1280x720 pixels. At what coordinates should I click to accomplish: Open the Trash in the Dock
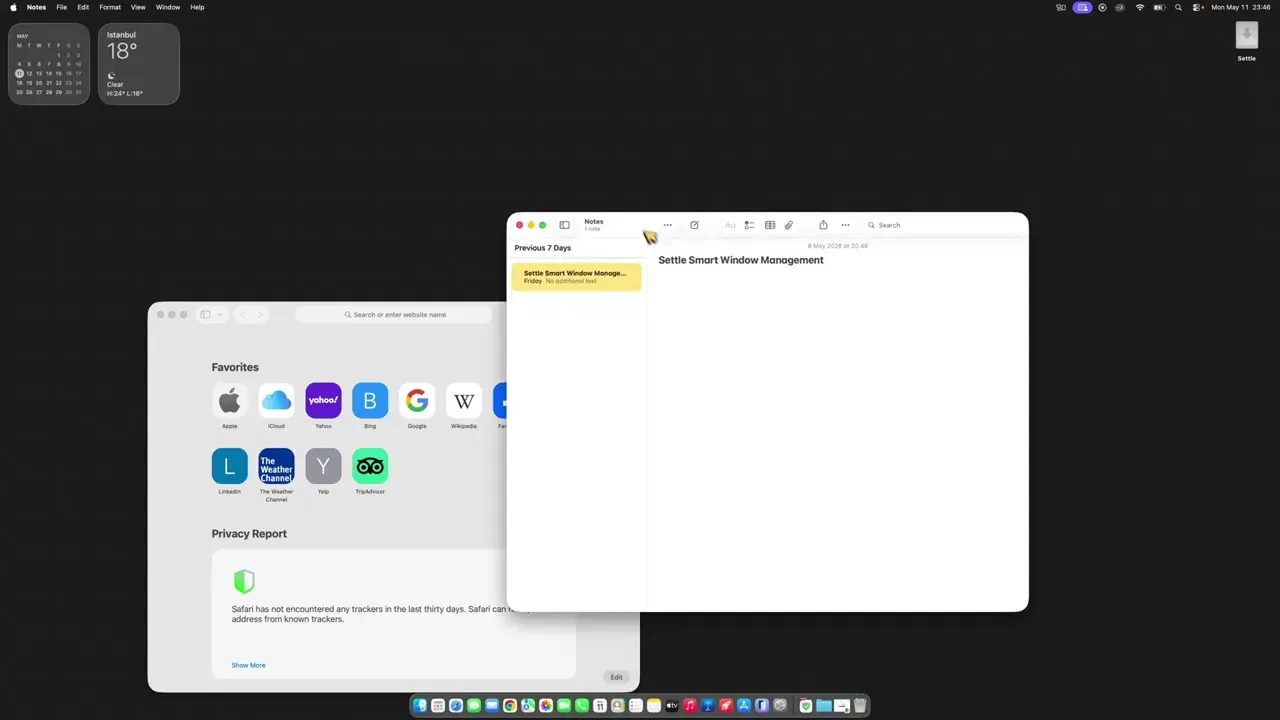pos(860,705)
